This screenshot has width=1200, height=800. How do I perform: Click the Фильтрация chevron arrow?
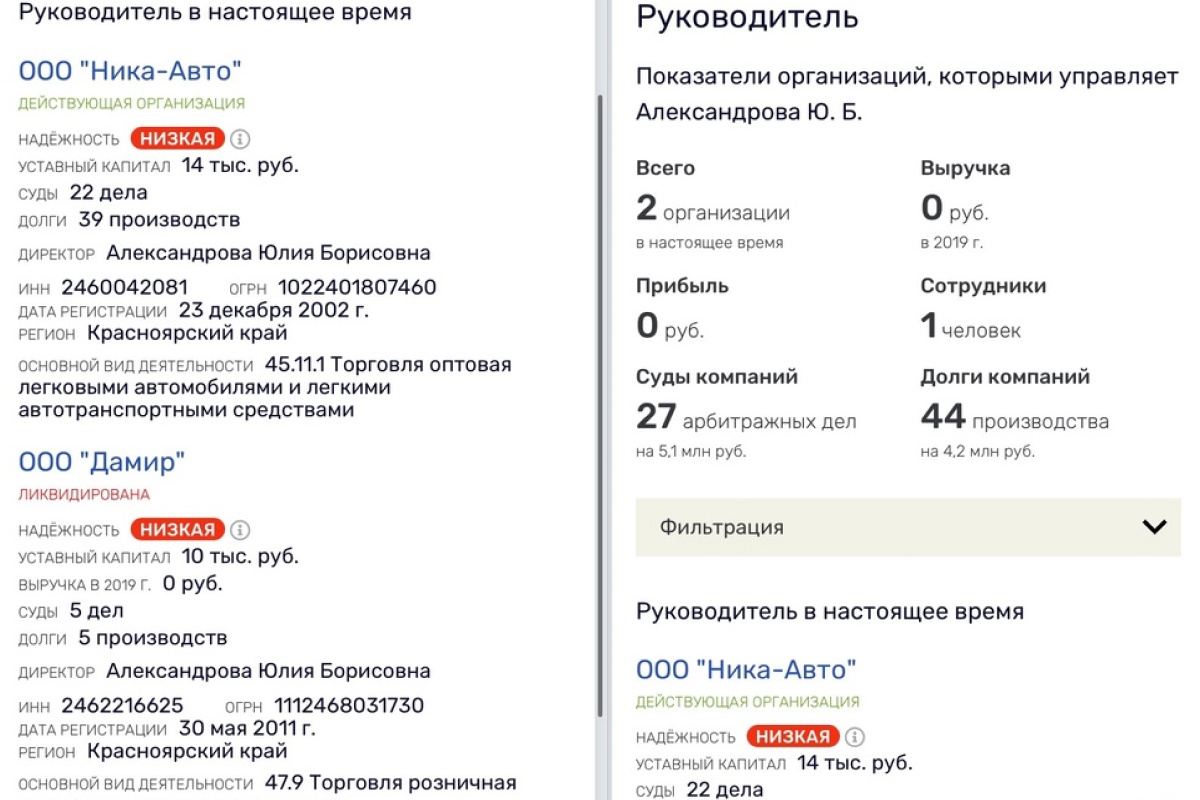pyautogui.click(x=1154, y=527)
